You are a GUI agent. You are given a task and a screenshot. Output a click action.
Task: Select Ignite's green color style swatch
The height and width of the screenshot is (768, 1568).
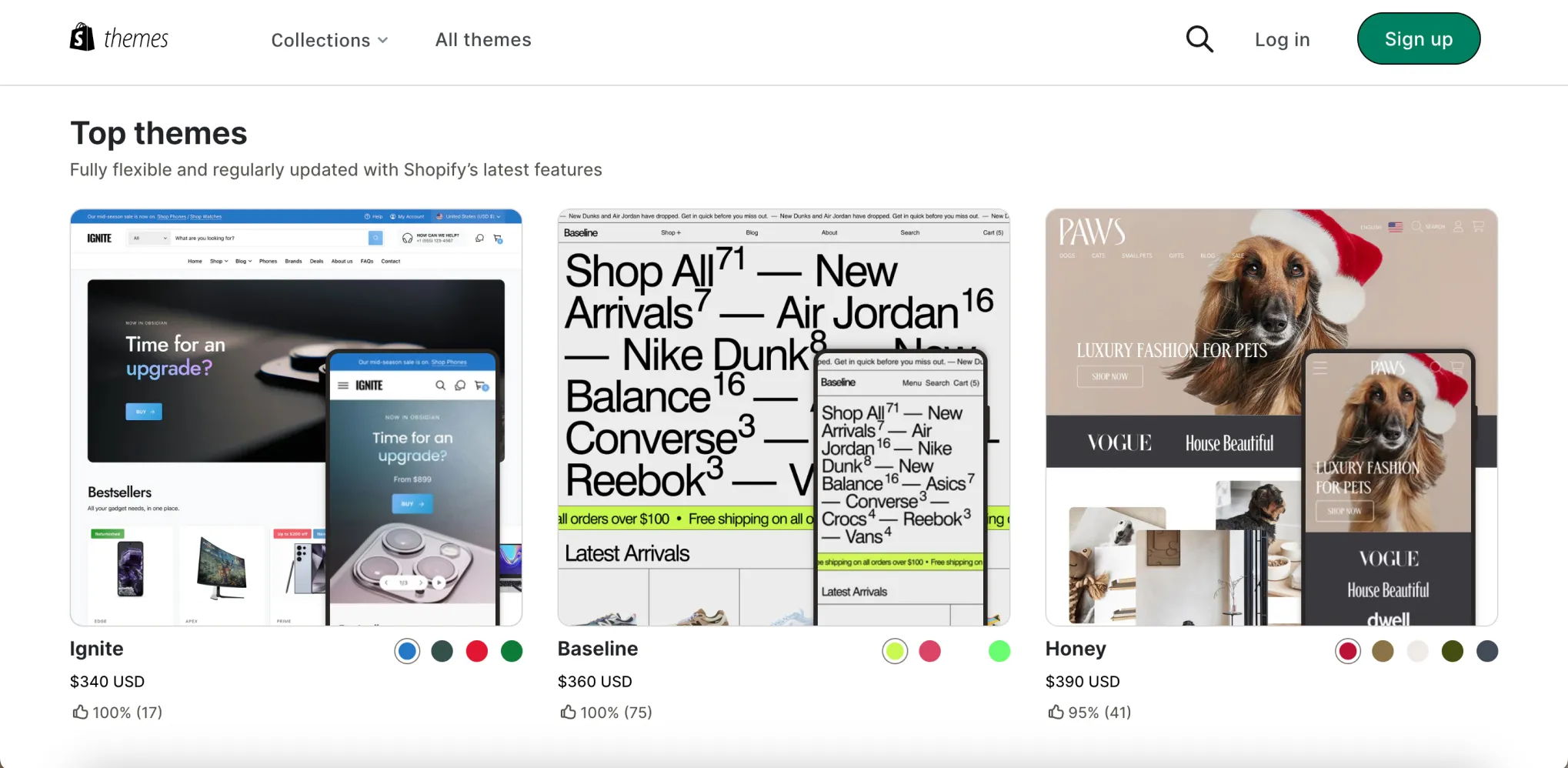pyautogui.click(x=512, y=651)
